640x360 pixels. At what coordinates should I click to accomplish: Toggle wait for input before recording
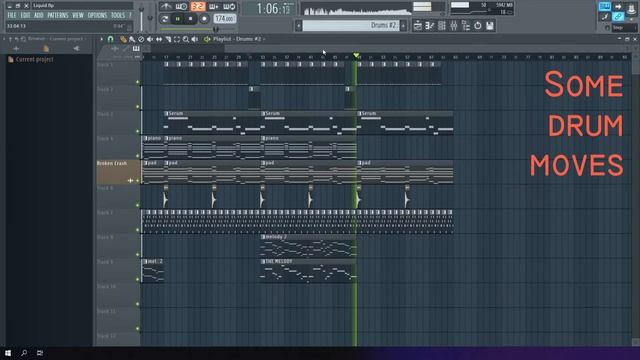(181, 7)
